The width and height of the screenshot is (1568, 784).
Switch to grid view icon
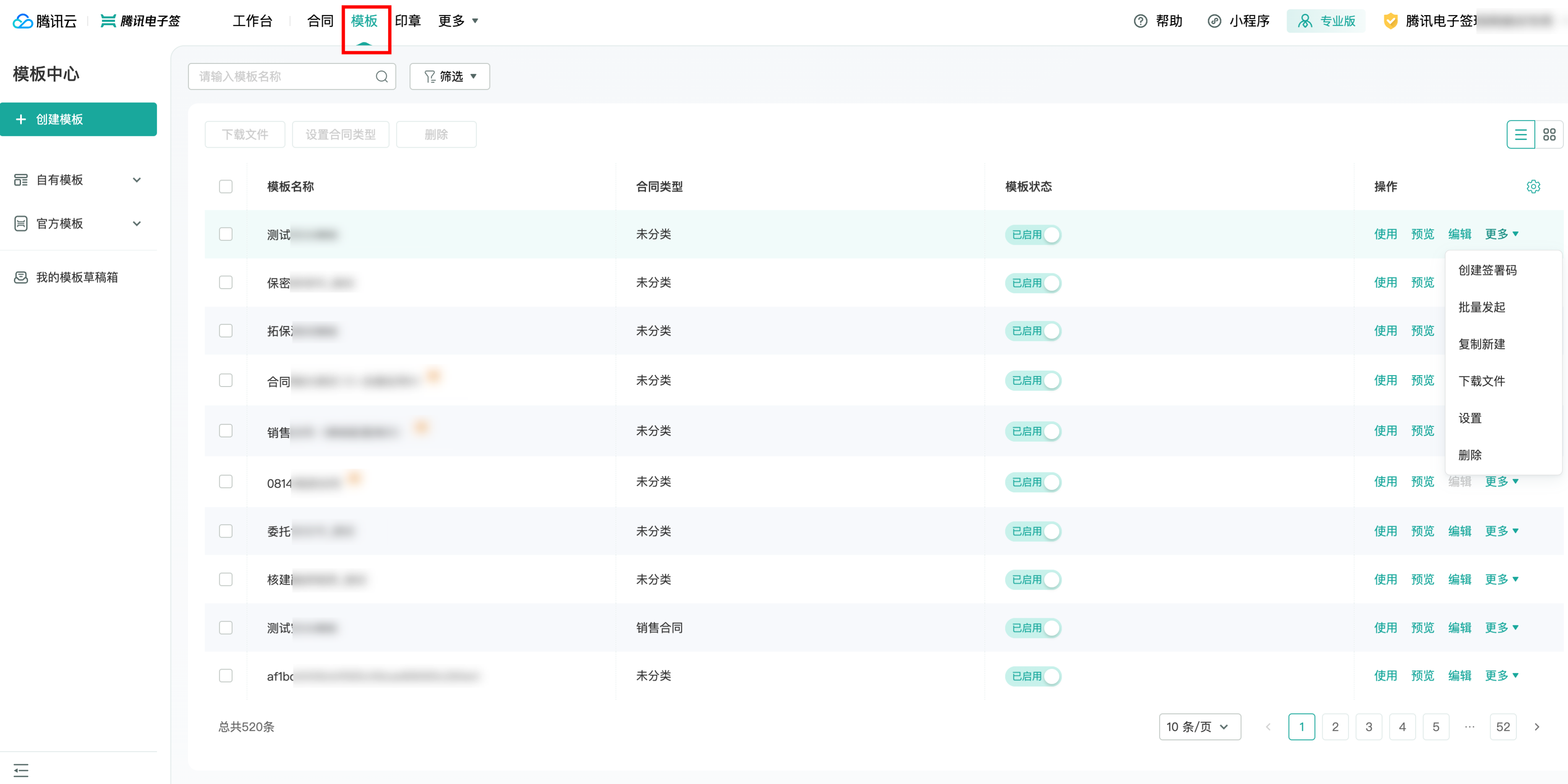click(1549, 135)
